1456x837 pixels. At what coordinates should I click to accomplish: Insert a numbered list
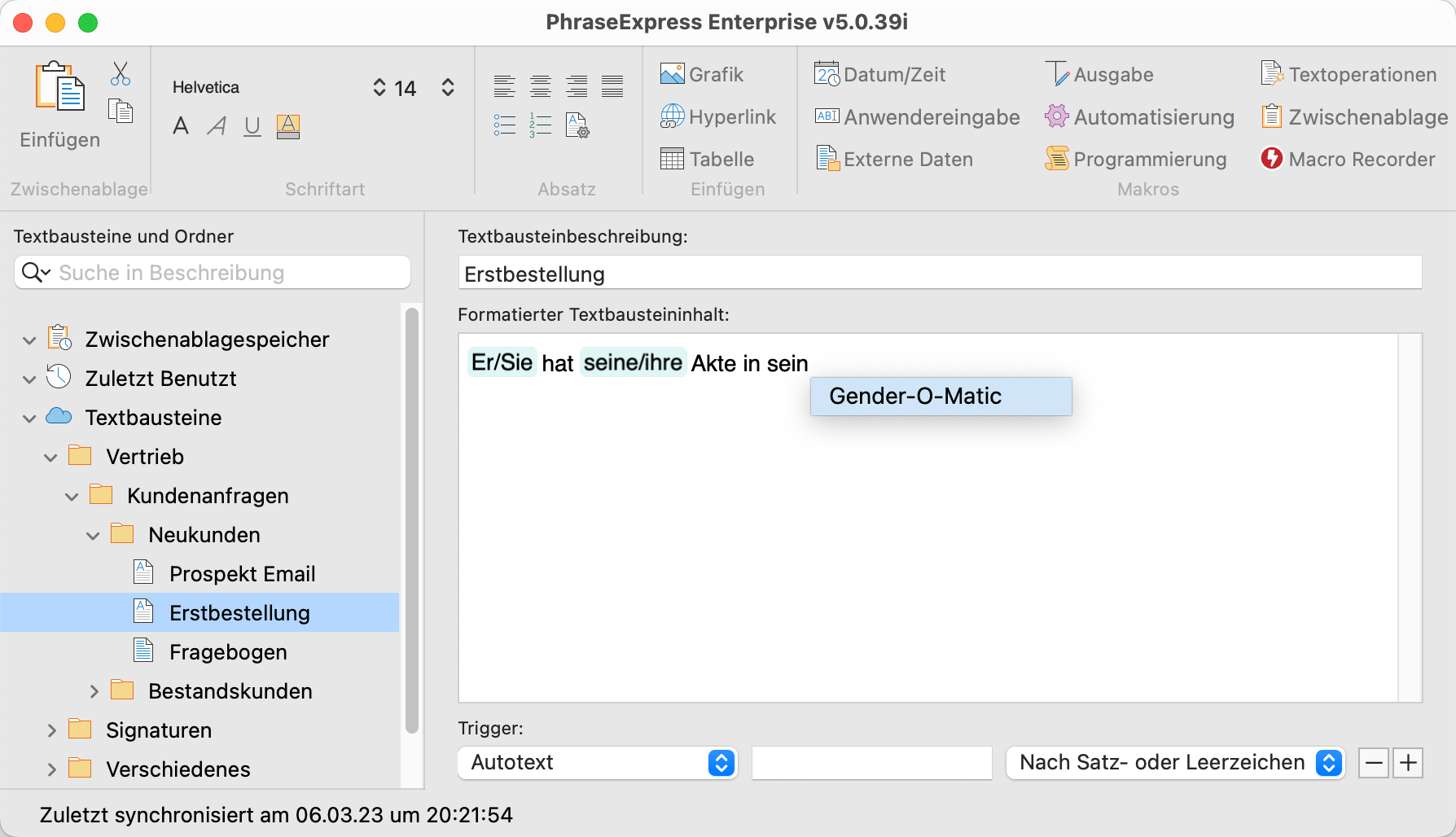[541, 125]
